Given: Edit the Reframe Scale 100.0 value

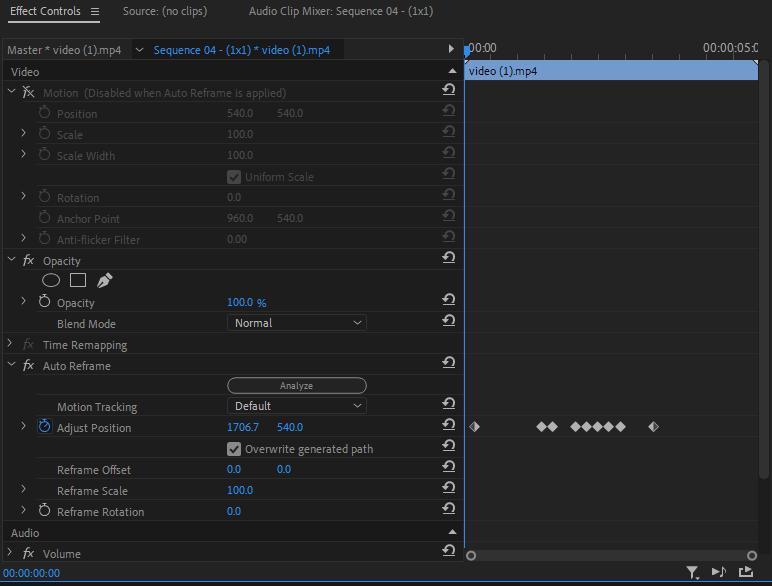Looking at the screenshot, I should tap(240, 490).
